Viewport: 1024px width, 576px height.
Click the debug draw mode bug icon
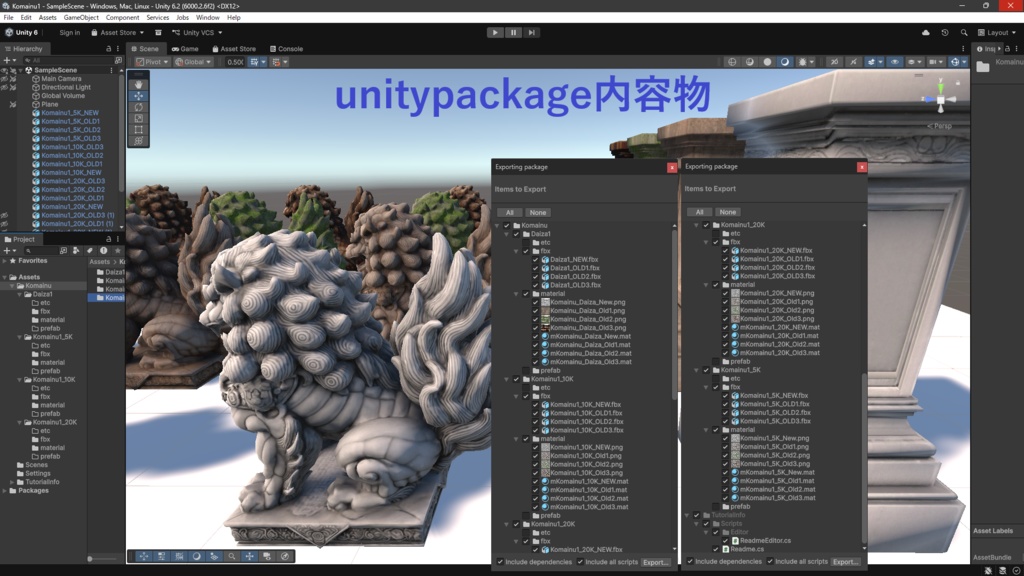pyautogui.click(x=803, y=62)
